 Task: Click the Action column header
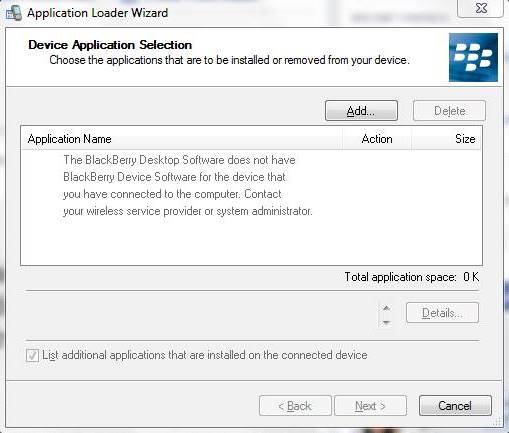[377, 139]
